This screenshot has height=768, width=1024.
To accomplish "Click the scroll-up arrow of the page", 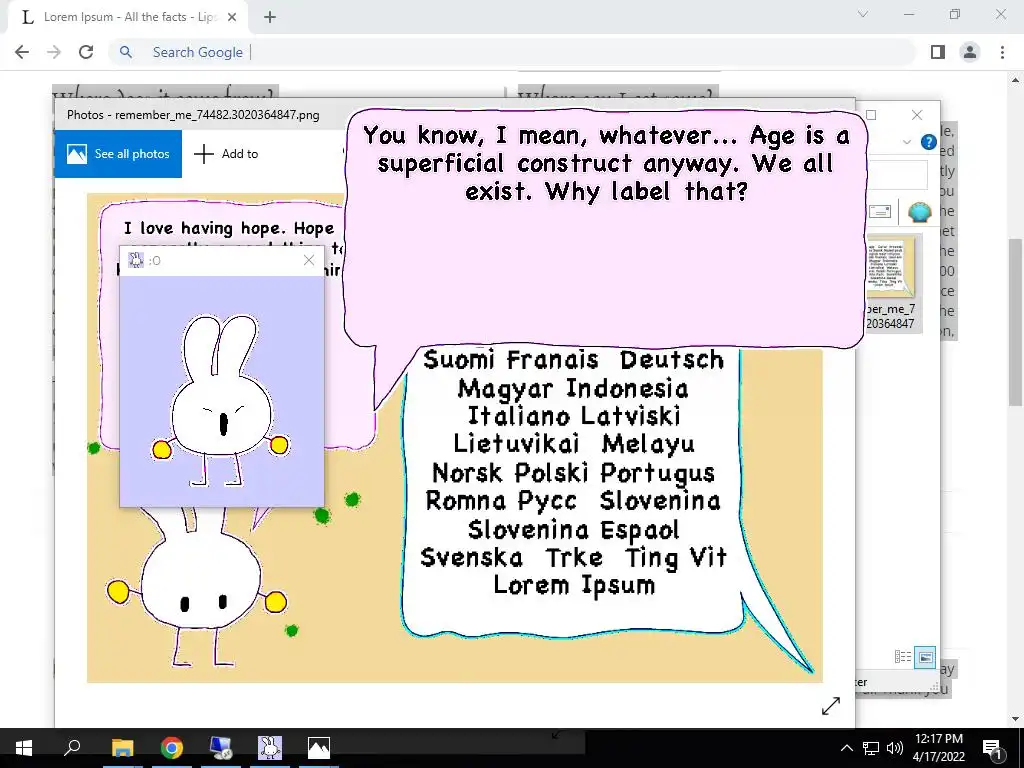I will [x=1016, y=80].
